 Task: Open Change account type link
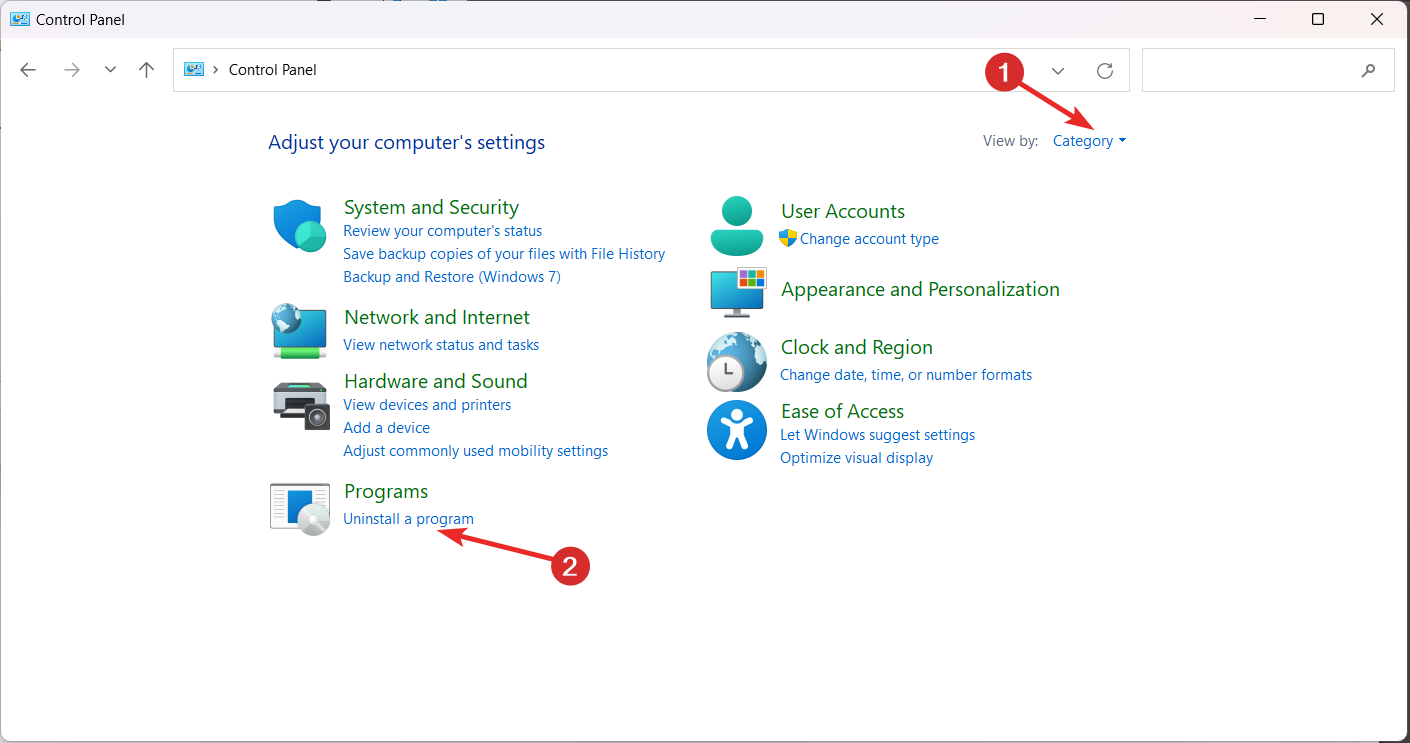click(869, 239)
